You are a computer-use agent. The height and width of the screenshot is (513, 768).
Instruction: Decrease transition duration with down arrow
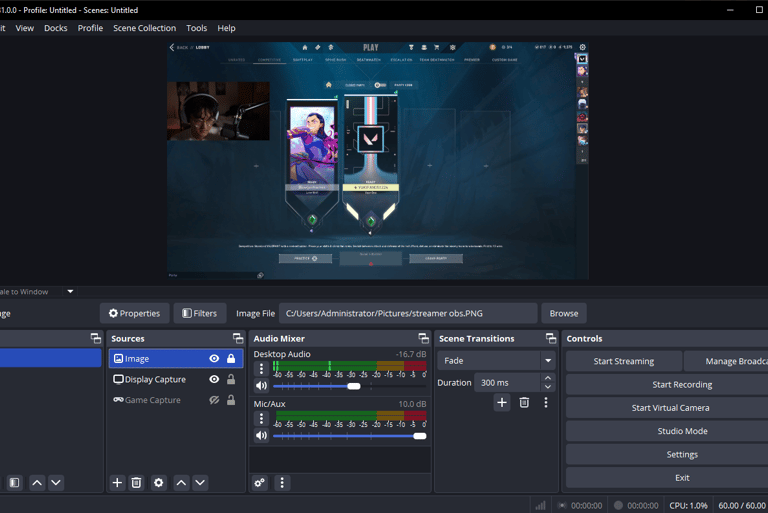(x=548, y=387)
